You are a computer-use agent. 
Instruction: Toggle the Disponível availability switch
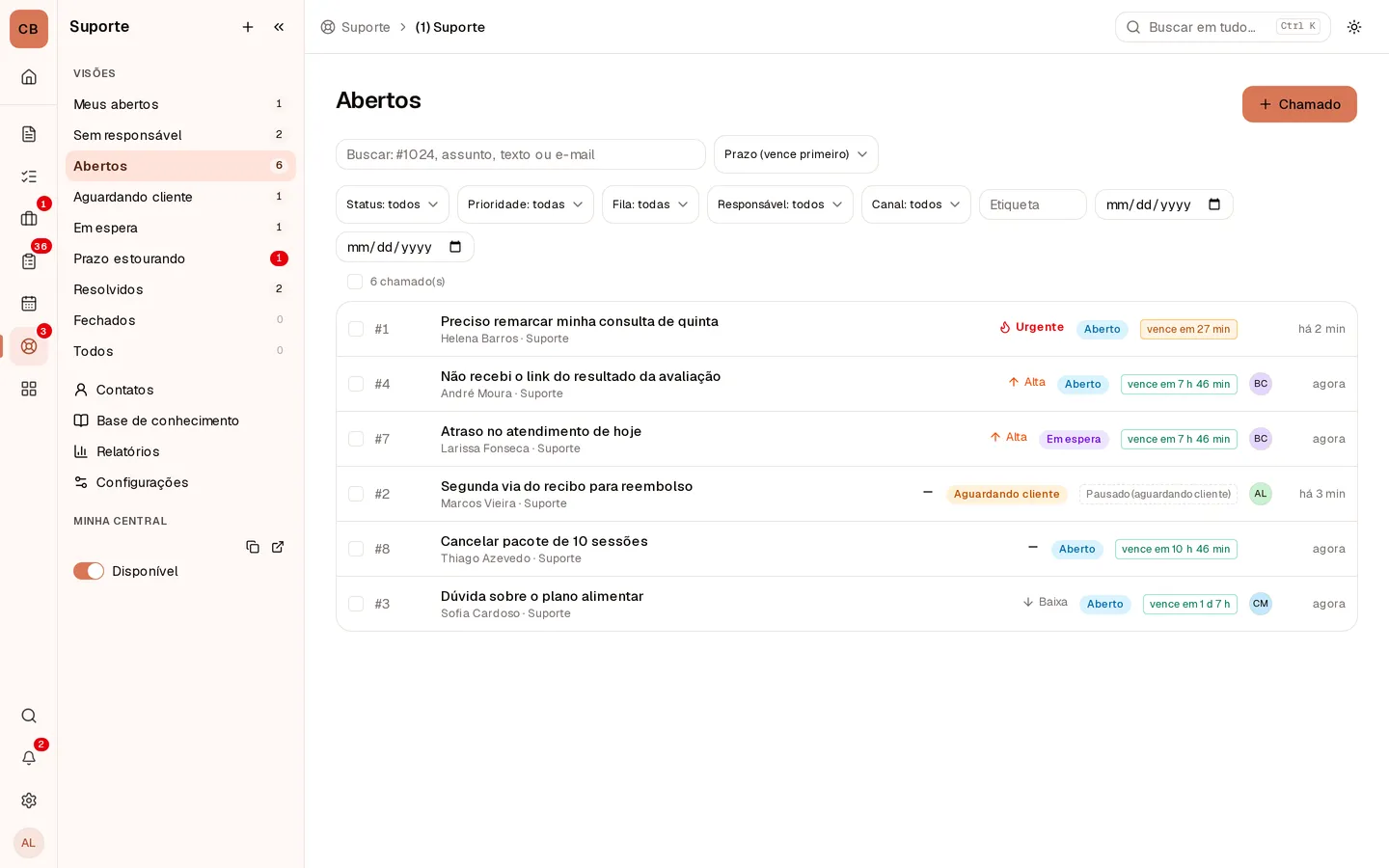point(89,571)
